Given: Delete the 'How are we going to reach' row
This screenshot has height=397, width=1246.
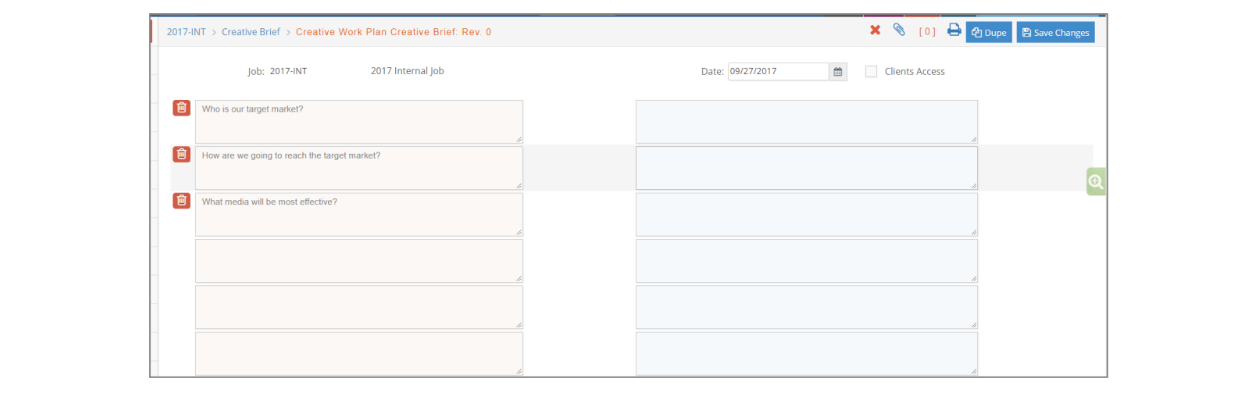Looking at the screenshot, I should 181,154.
